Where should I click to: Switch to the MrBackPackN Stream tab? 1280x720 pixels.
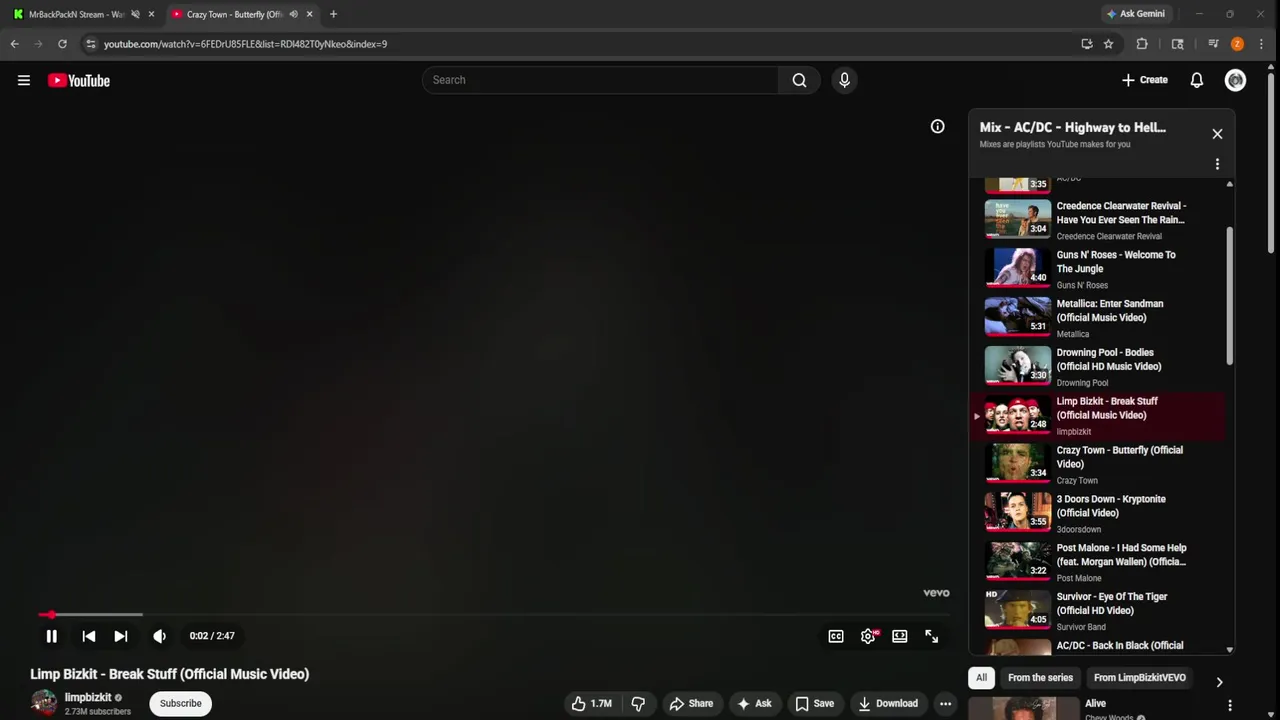tap(77, 14)
